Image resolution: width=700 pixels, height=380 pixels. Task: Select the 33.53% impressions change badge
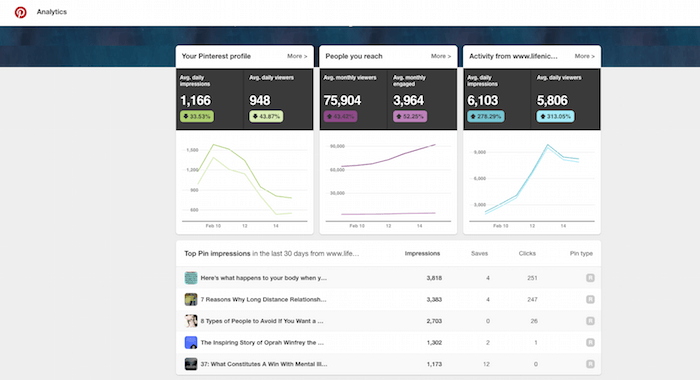197,117
